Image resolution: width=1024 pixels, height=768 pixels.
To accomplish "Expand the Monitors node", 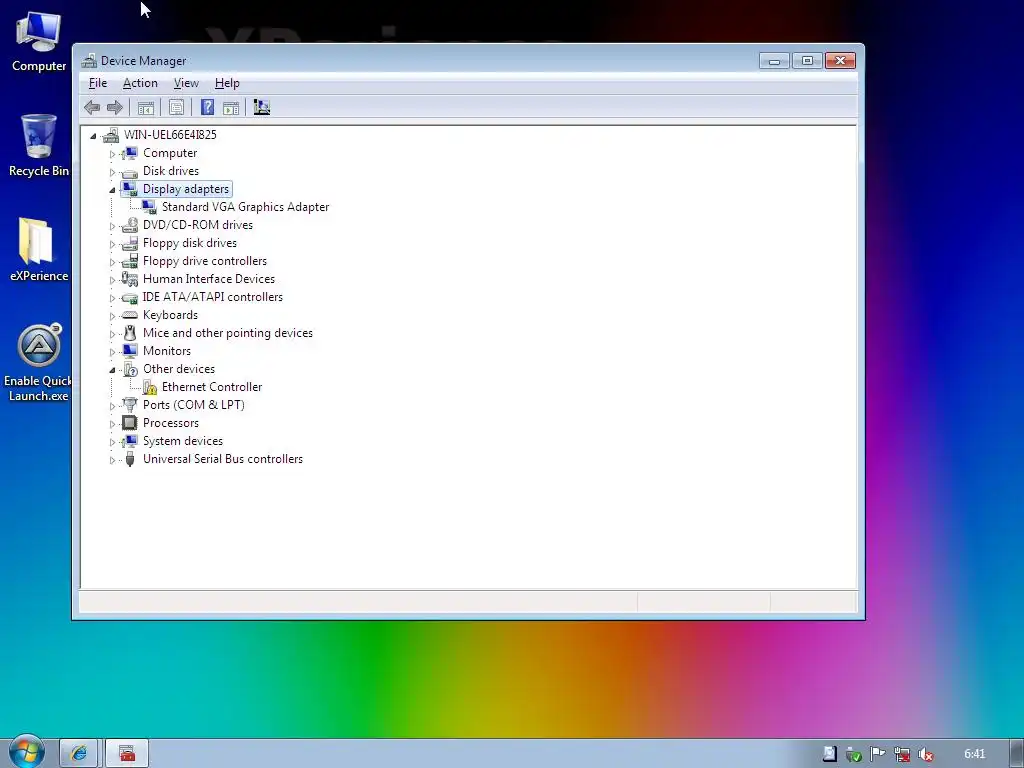I will pos(112,352).
